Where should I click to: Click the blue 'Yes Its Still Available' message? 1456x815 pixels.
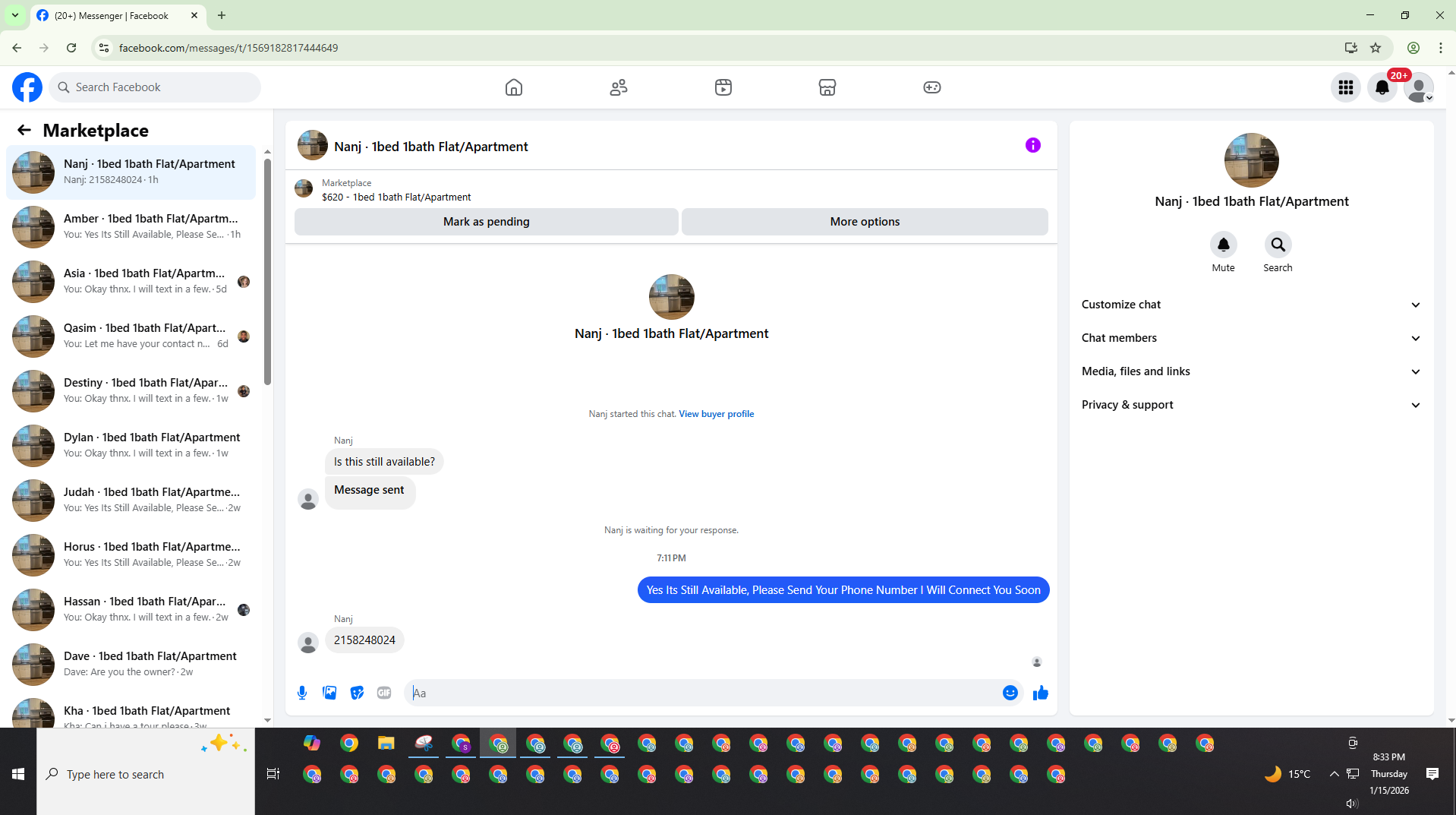(x=843, y=590)
